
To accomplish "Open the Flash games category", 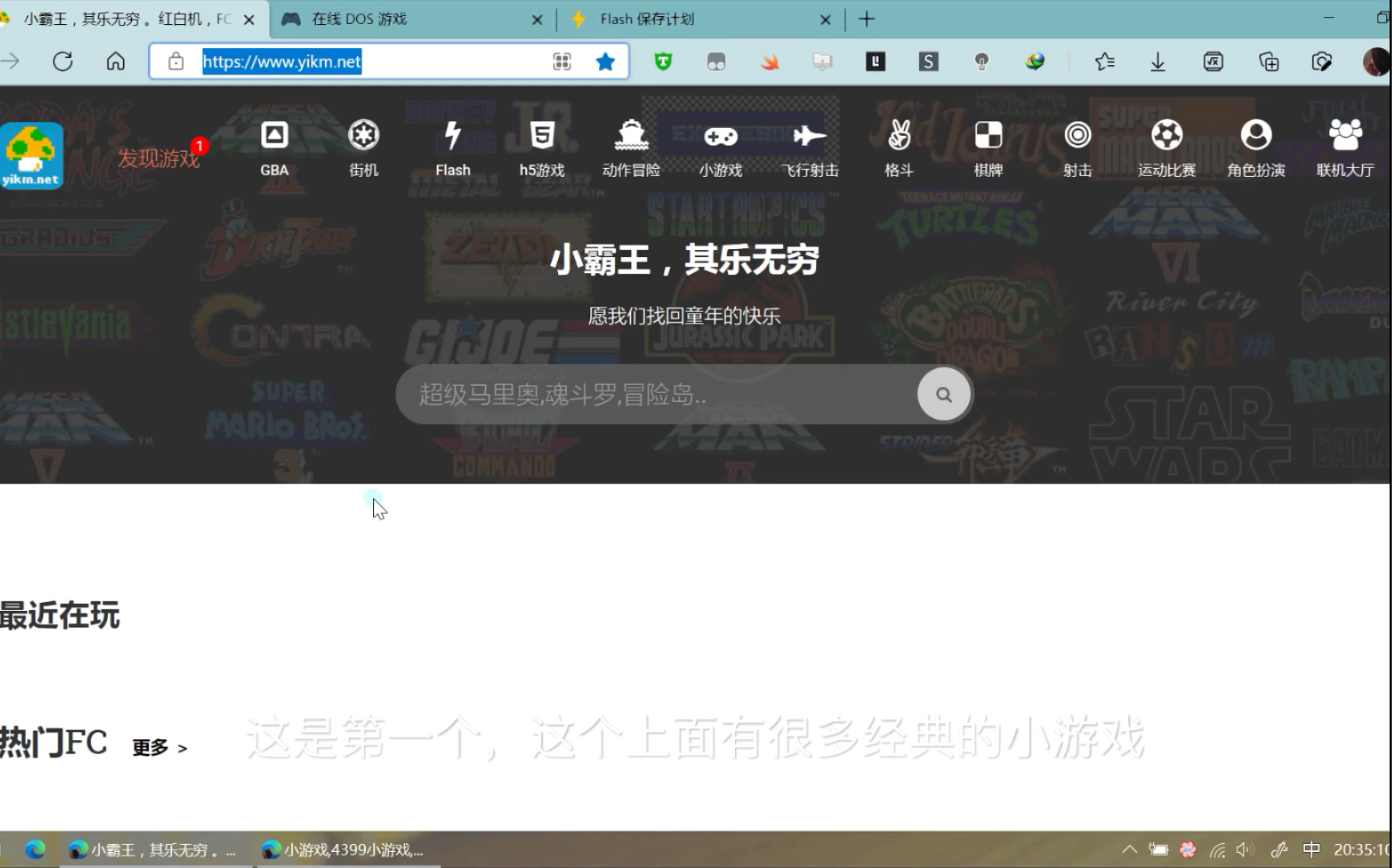I will pos(453,149).
